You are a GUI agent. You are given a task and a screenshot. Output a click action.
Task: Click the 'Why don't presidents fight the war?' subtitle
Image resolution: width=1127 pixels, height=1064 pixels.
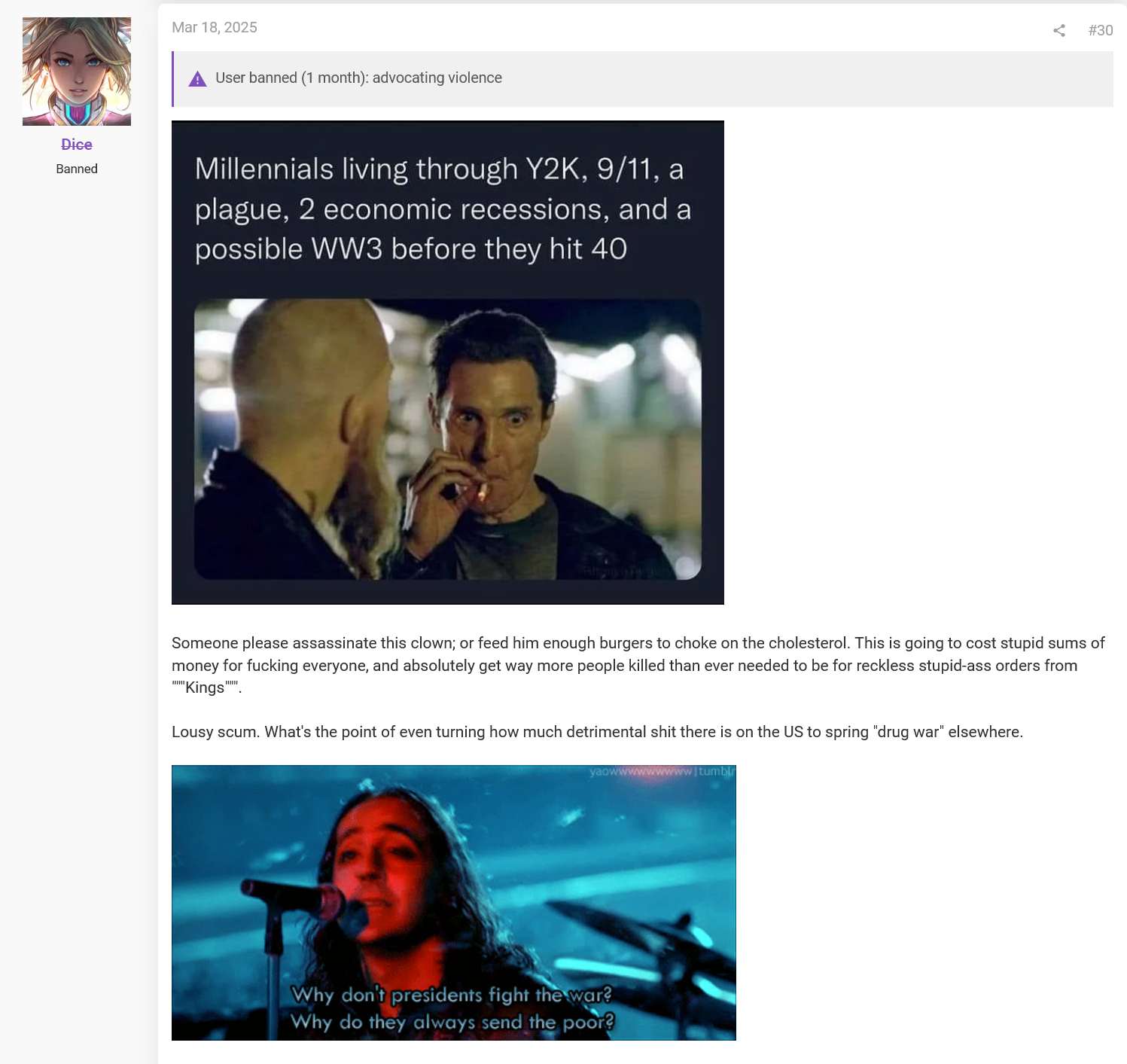coord(452,995)
